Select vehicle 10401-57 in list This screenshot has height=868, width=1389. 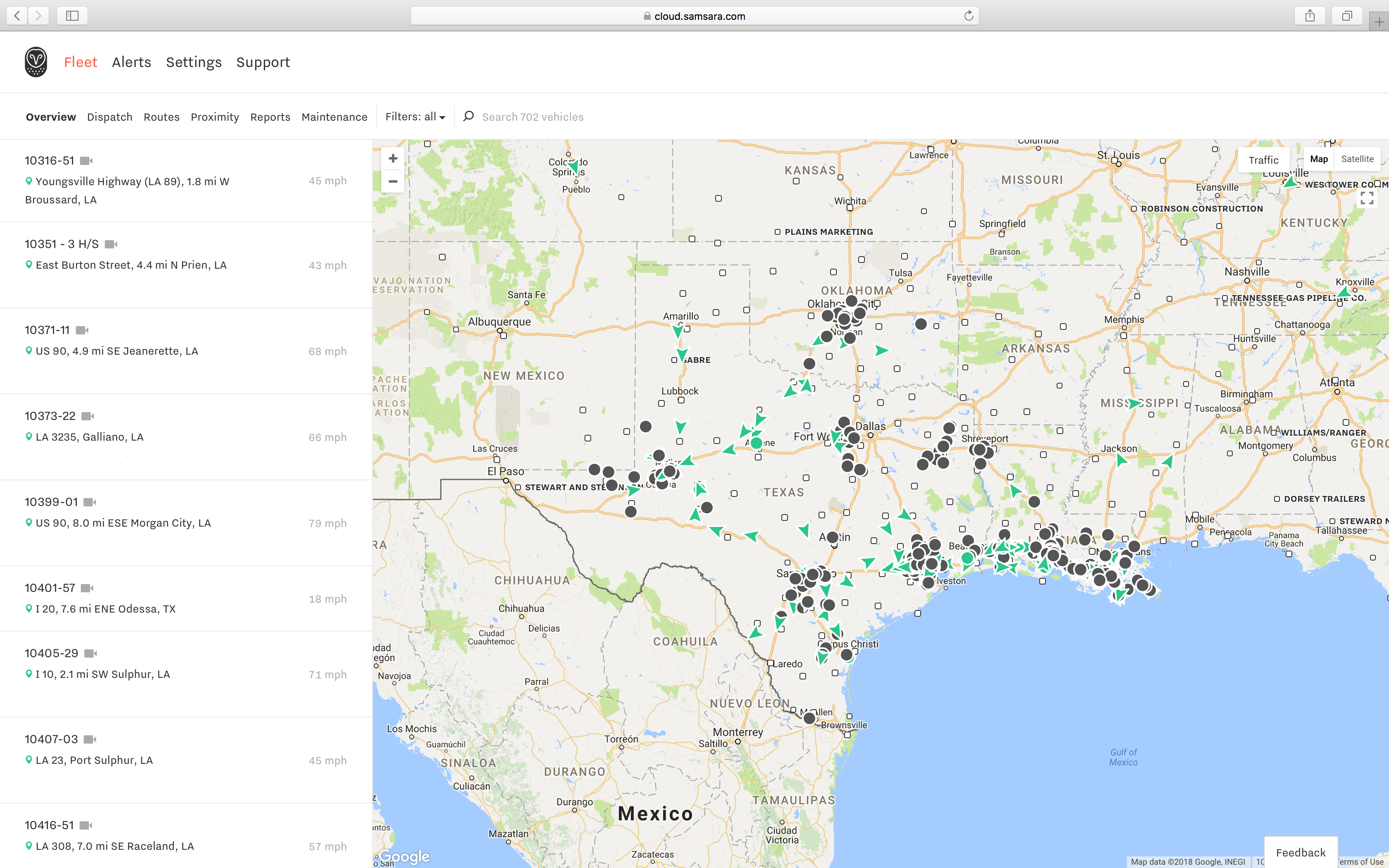[x=50, y=588]
